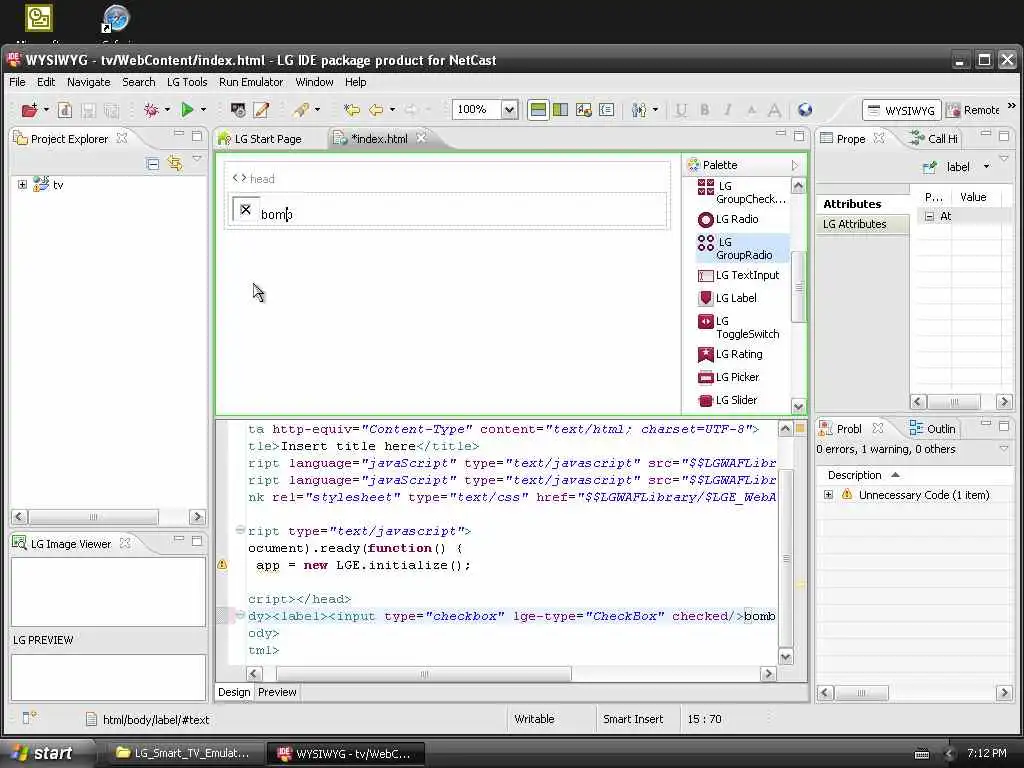The height and width of the screenshot is (768, 1024).
Task: Toggle the bomb checkbox in design view
Action: coord(246,210)
